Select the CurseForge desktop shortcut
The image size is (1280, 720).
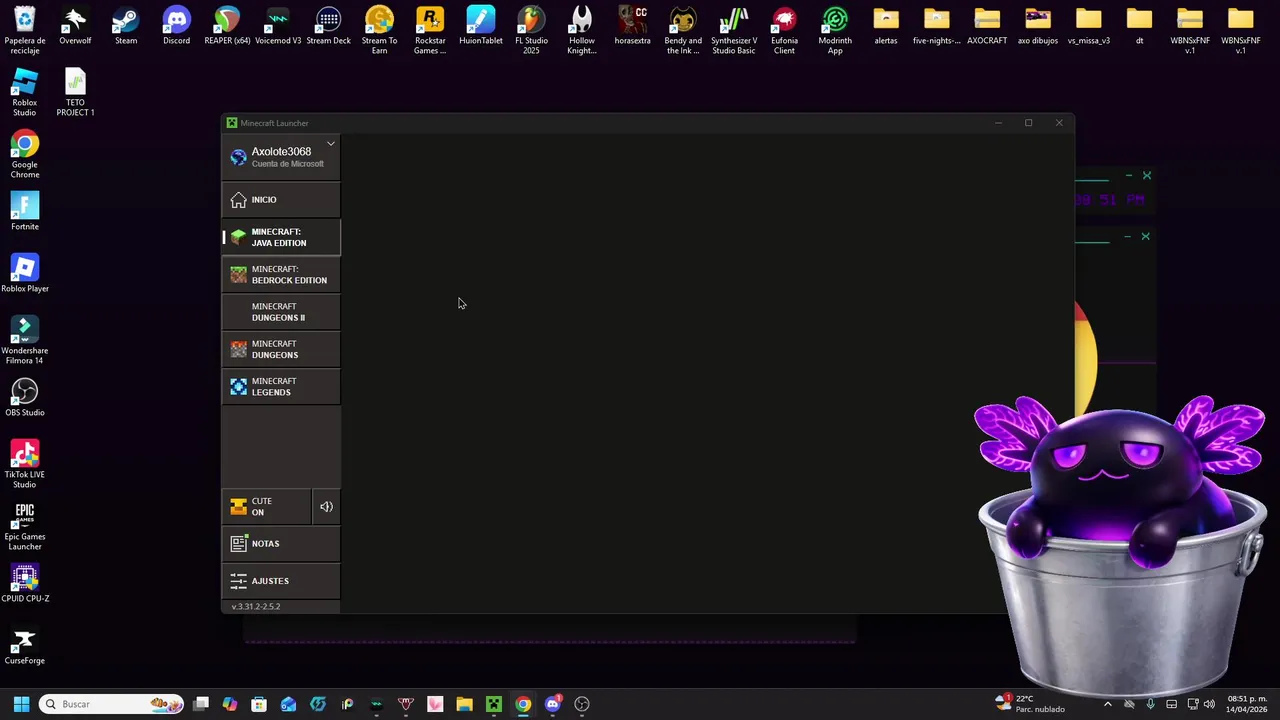click(x=25, y=646)
